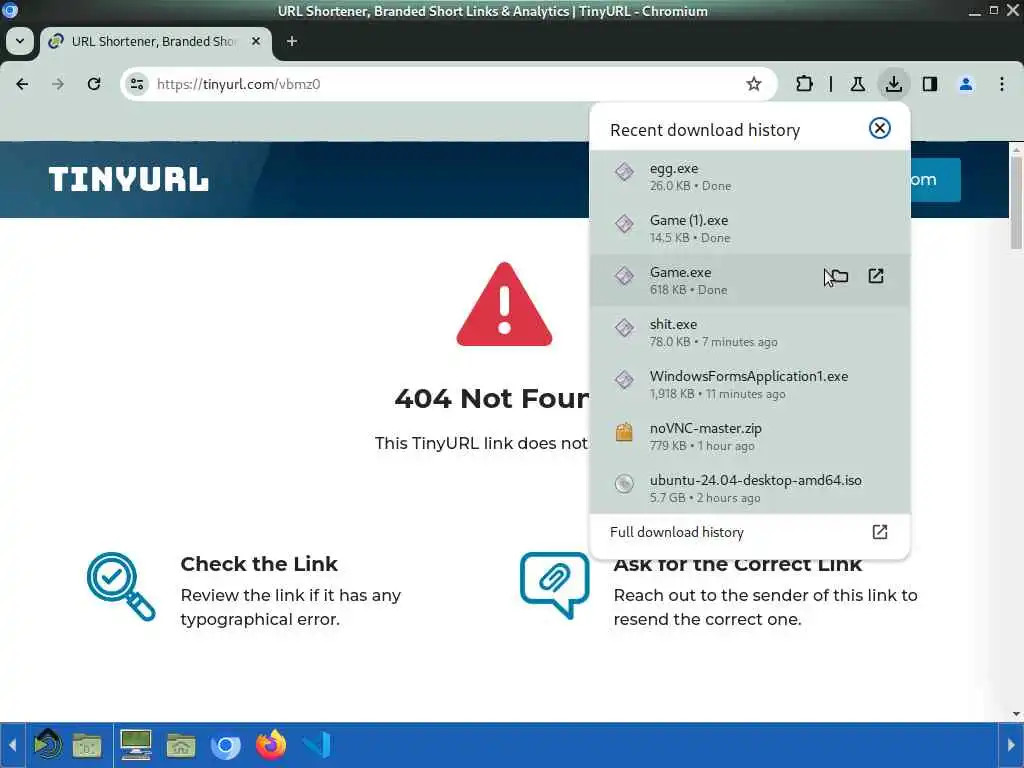Expand the tab search dropdown
The height and width of the screenshot is (768, 1024).
coord(20,41)
